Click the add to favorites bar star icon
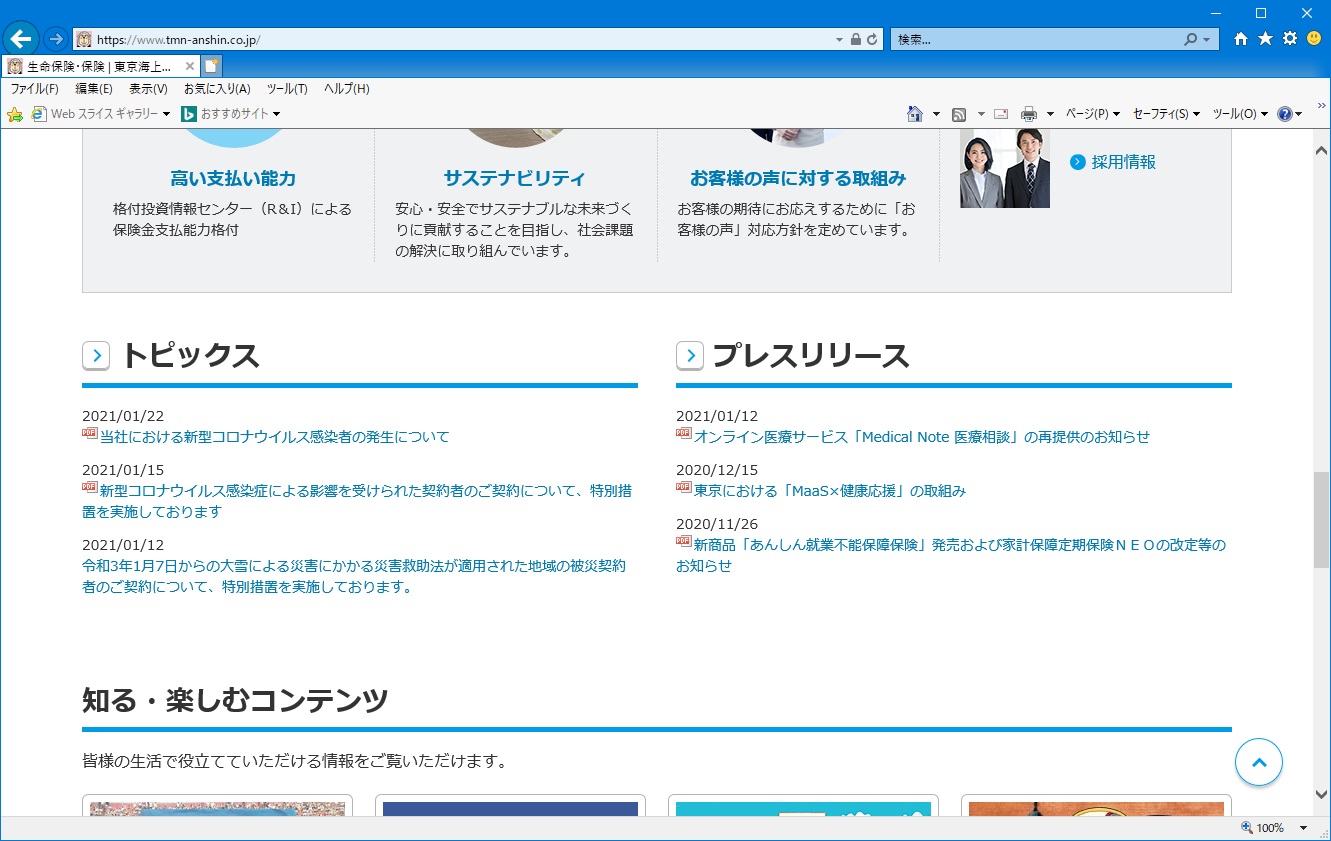Screen dimensions: 1331x841 click(14, 114)
